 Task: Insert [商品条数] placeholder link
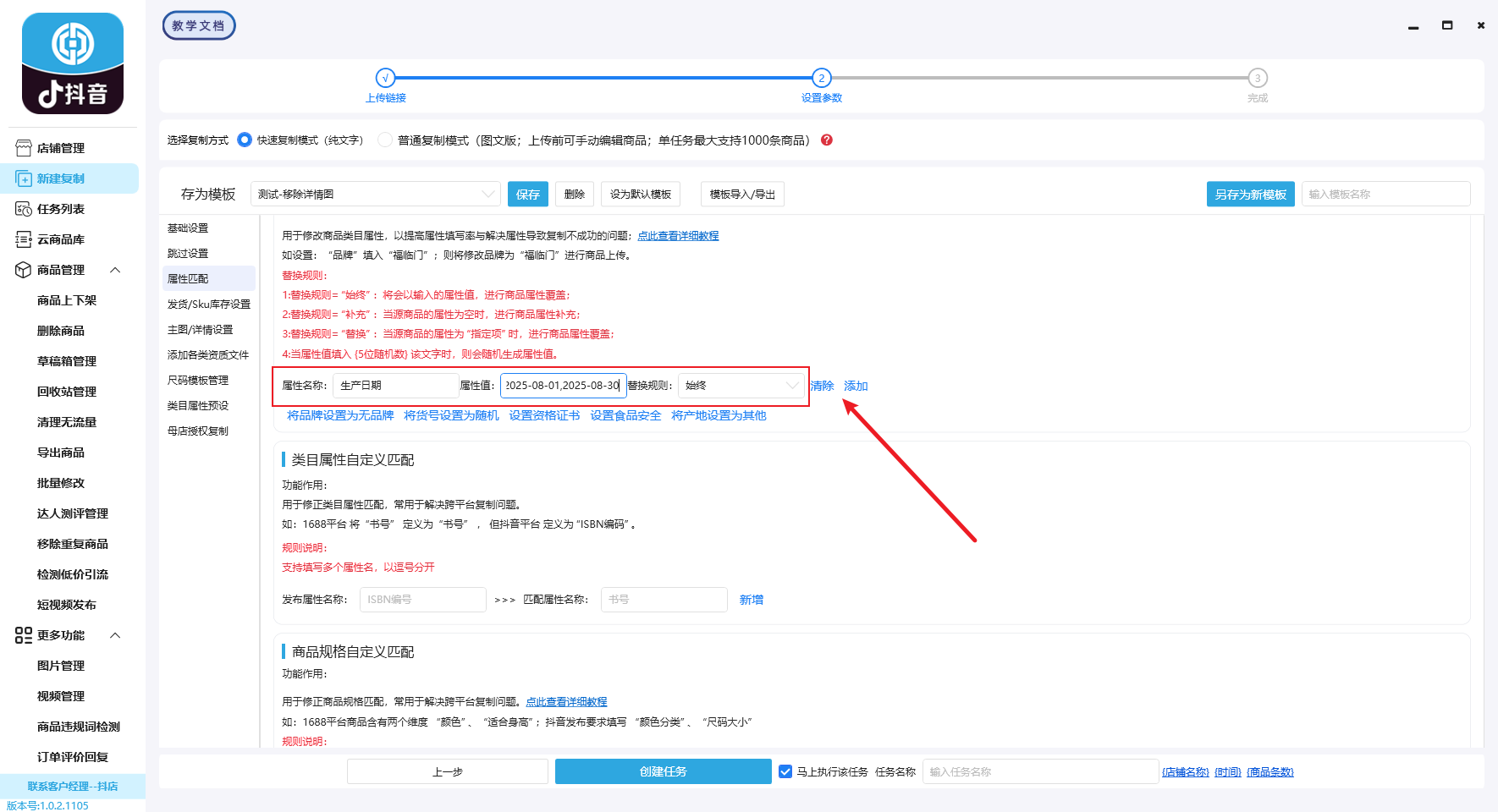tap(1270, 772)
